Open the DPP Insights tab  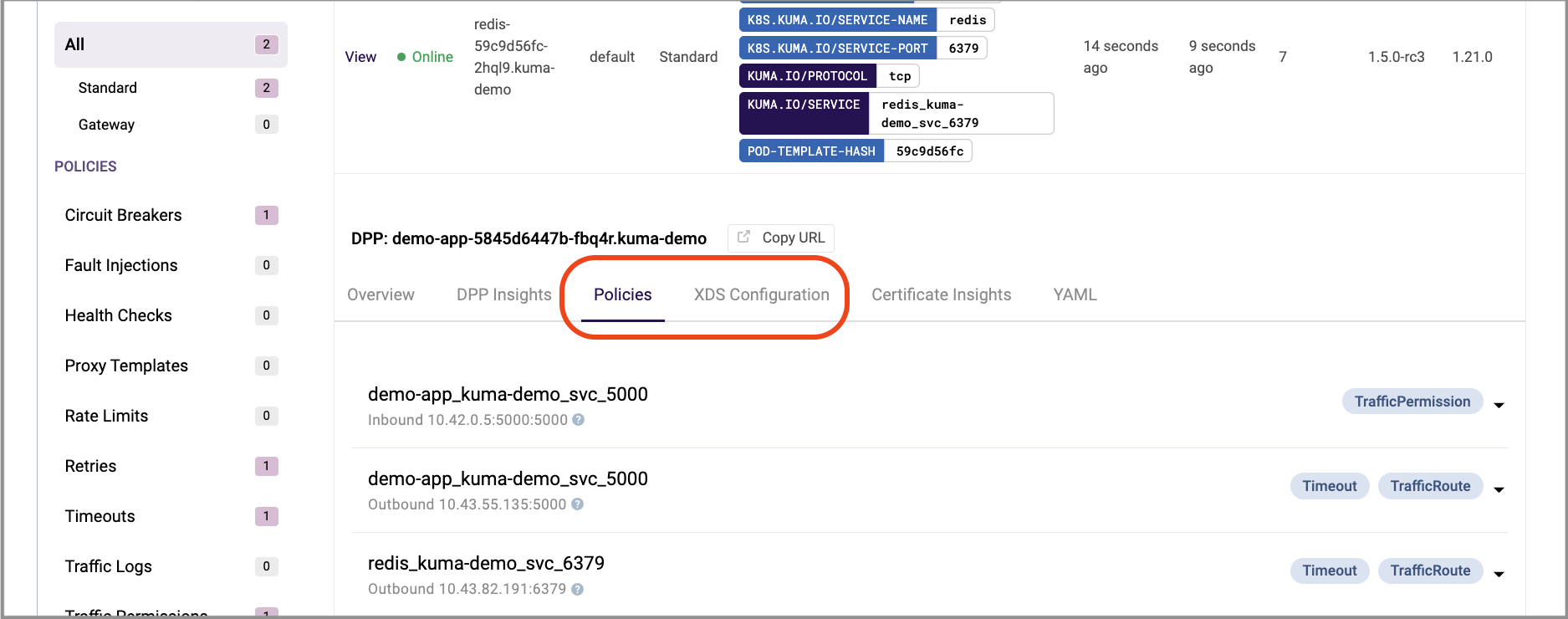[x=503, y=294]
